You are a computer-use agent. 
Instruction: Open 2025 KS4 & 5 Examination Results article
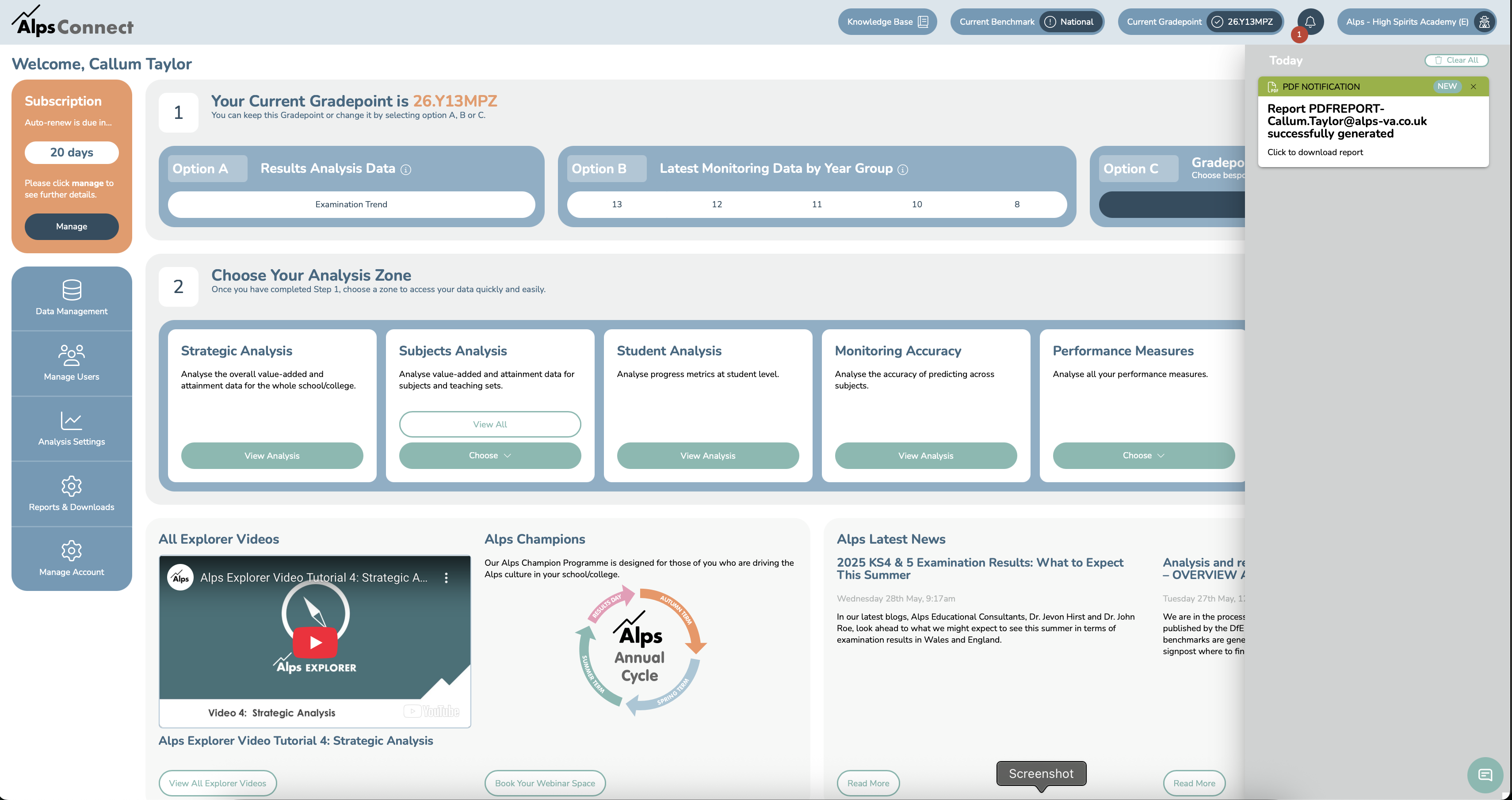[980, 569]
